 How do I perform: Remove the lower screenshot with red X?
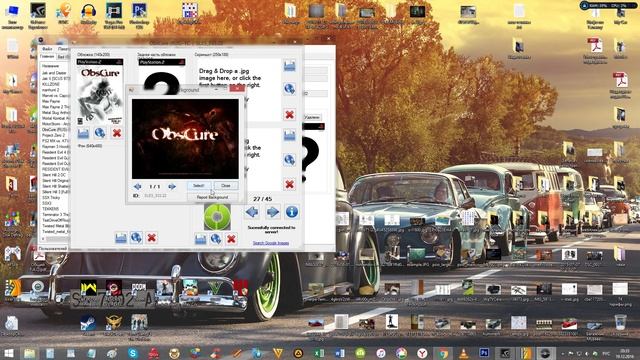pyautogui.click(x=289, y=184)
